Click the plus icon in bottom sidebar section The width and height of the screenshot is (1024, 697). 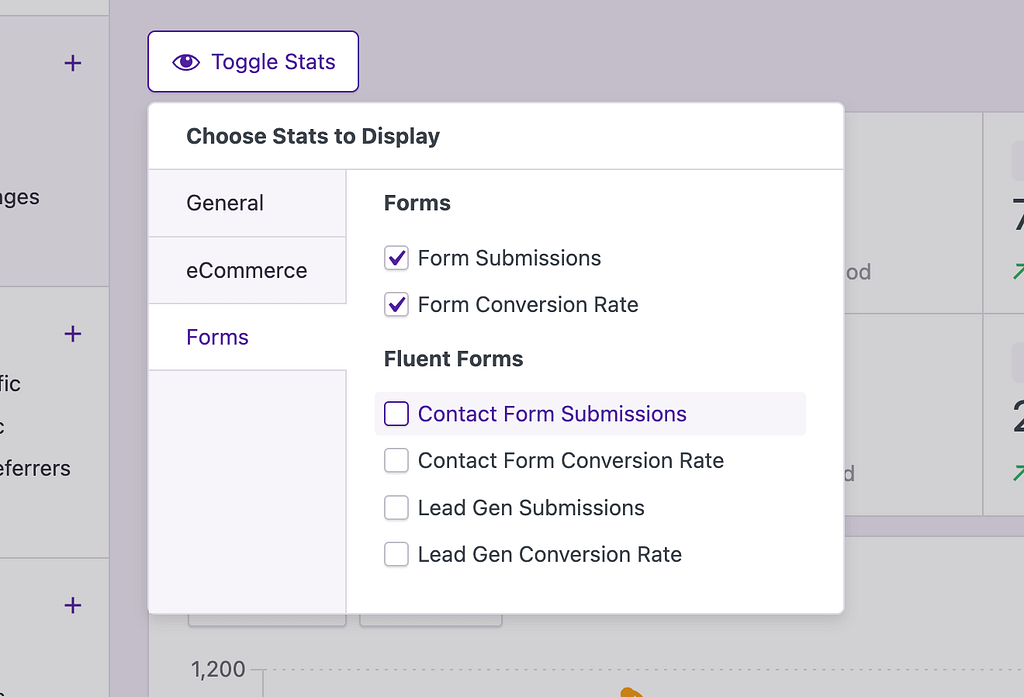click(x=71, y=605)
